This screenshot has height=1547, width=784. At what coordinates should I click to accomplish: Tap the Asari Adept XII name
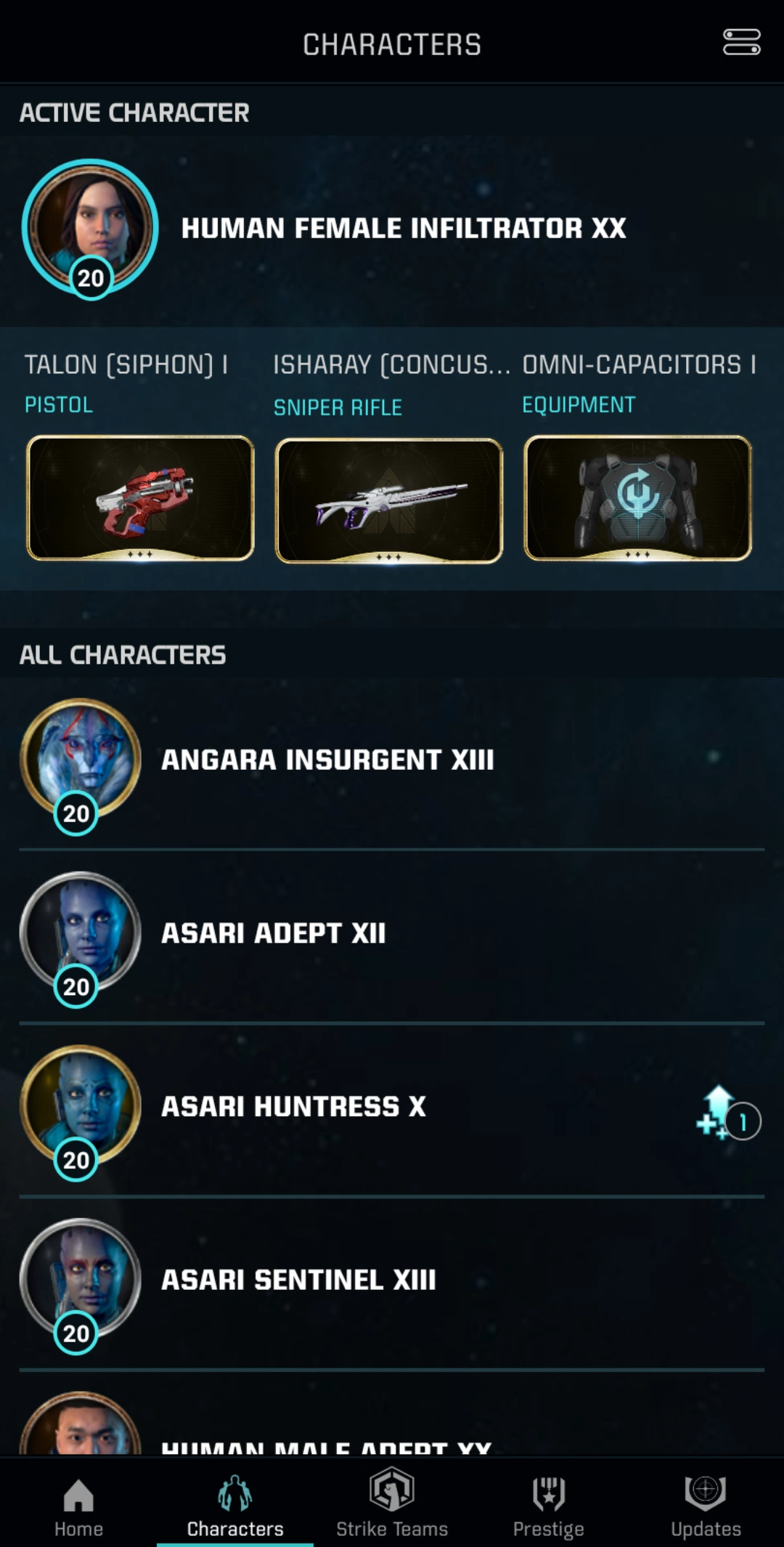[x=274, y=933]
